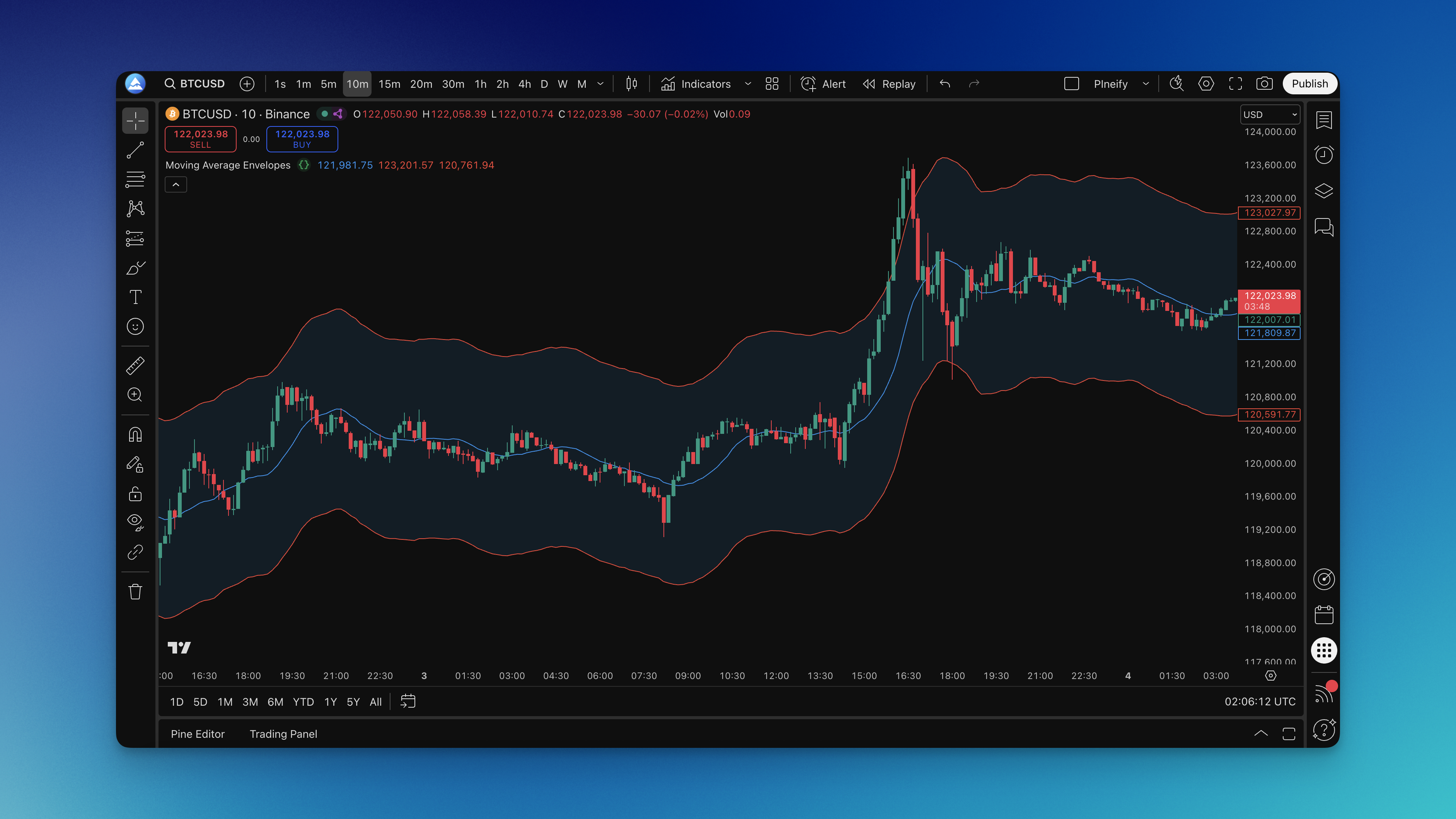Collapse the indicator legend chevron
The image size is (1456, 819).
pyautogui.click(x=176, y=185)
